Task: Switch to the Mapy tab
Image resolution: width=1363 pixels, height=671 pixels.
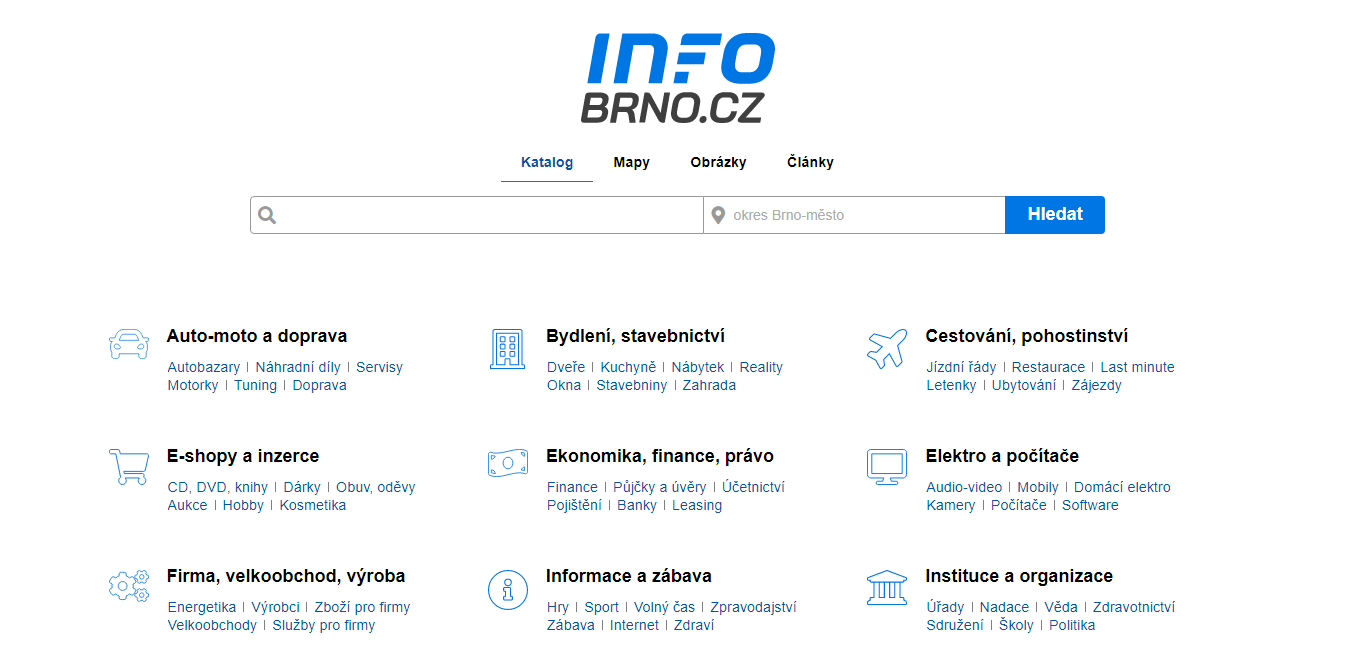Action: coord(632,162)
